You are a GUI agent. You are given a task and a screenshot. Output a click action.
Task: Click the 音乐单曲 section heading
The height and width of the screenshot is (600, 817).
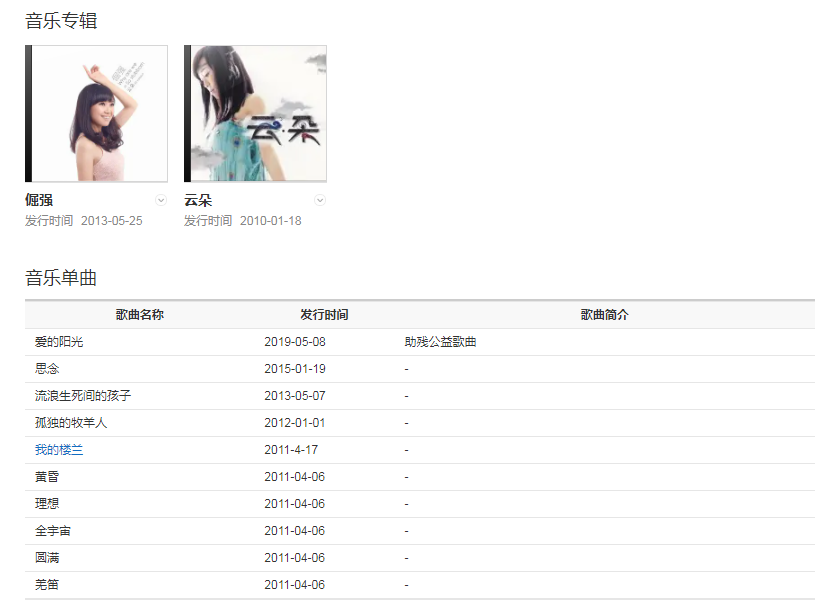(x=61, y=278)
